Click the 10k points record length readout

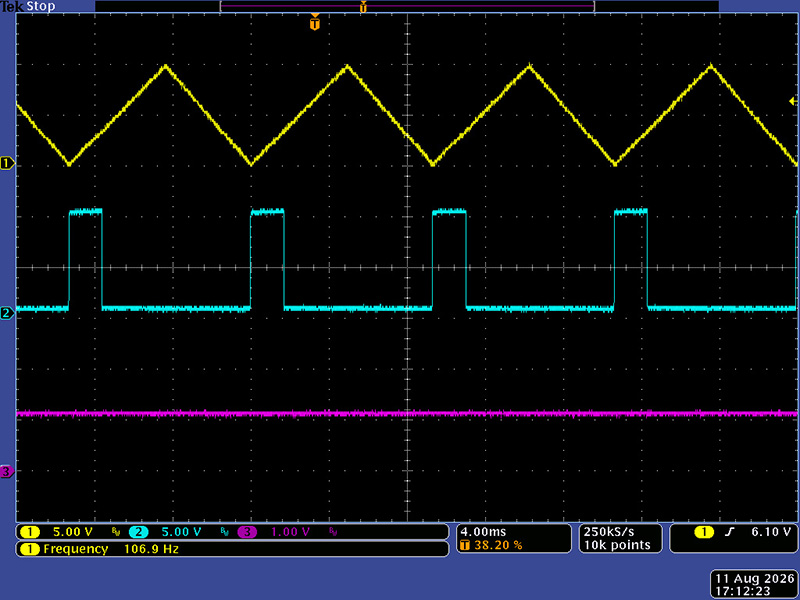[617, 545]
